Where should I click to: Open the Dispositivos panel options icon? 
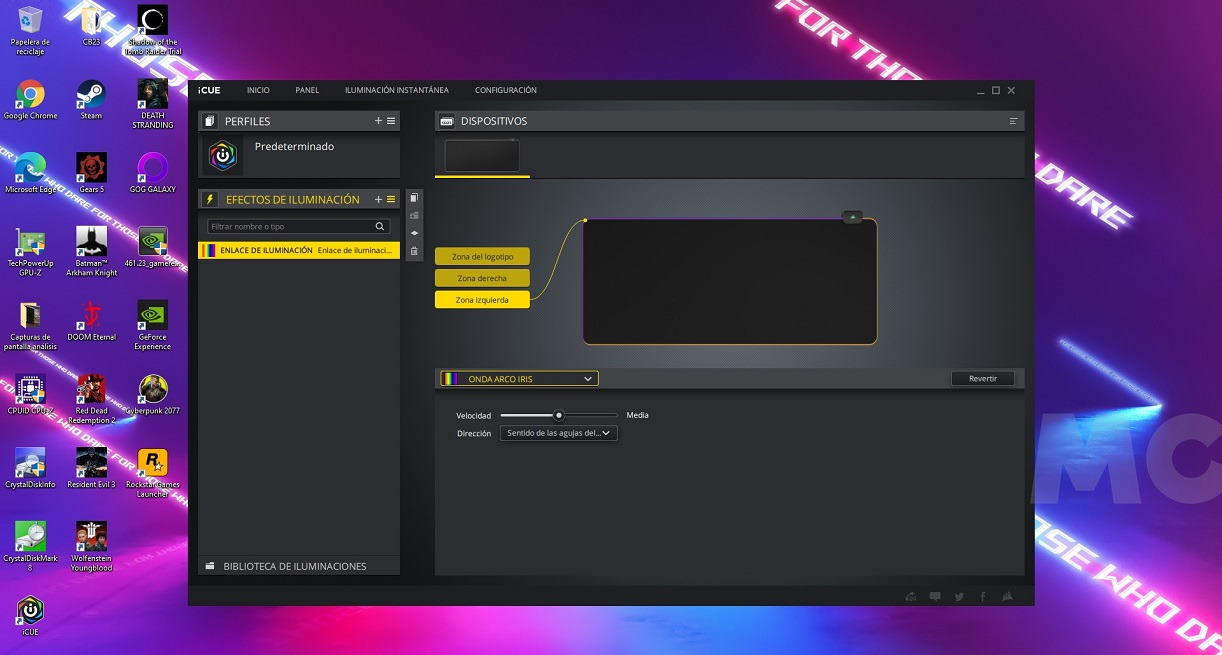point(1013,121)
